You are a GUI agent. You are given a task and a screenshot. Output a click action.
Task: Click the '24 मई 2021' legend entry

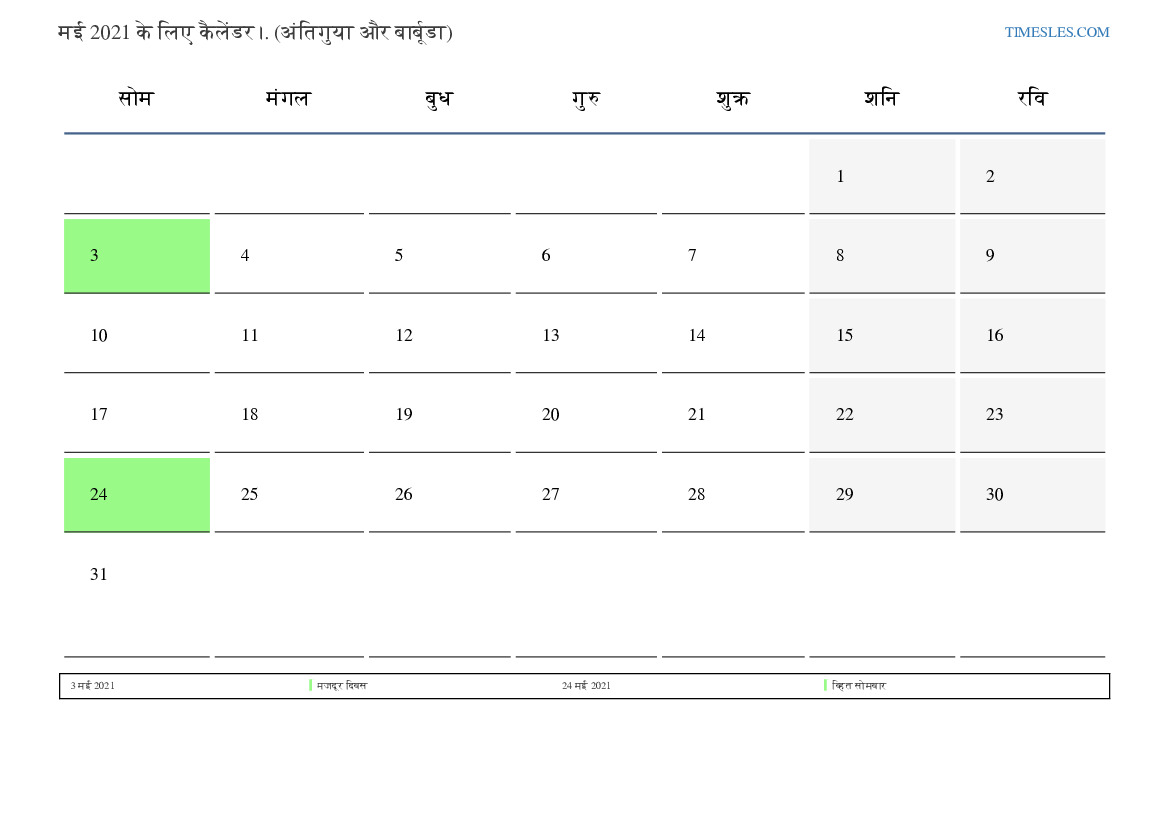pyautogui.click(x=586, y=686)
